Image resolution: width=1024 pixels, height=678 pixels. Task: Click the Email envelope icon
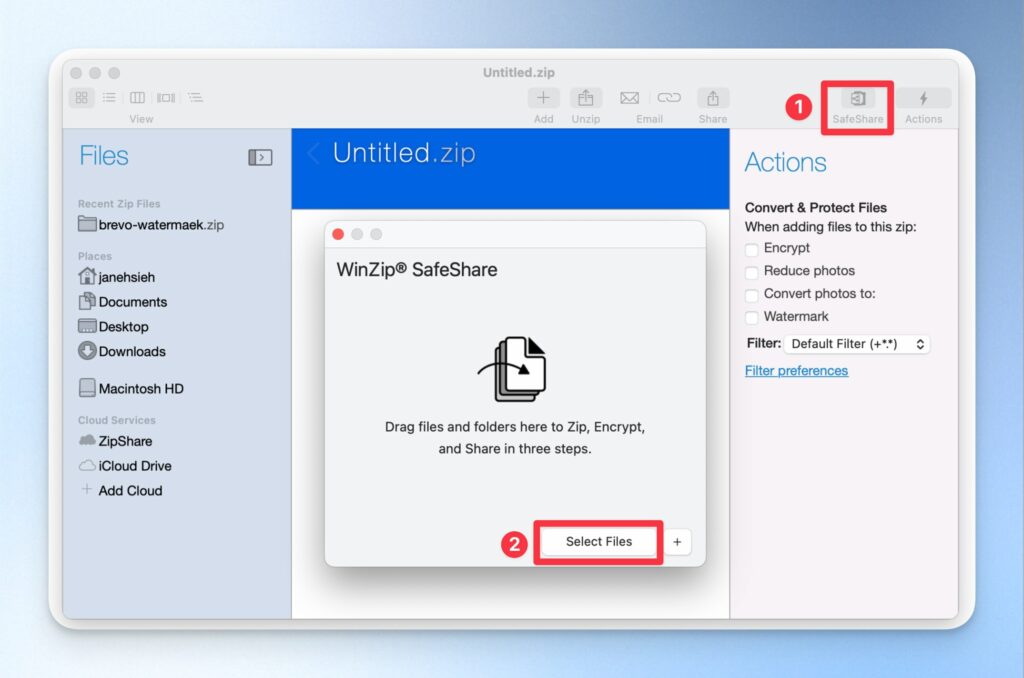(630, 98)
